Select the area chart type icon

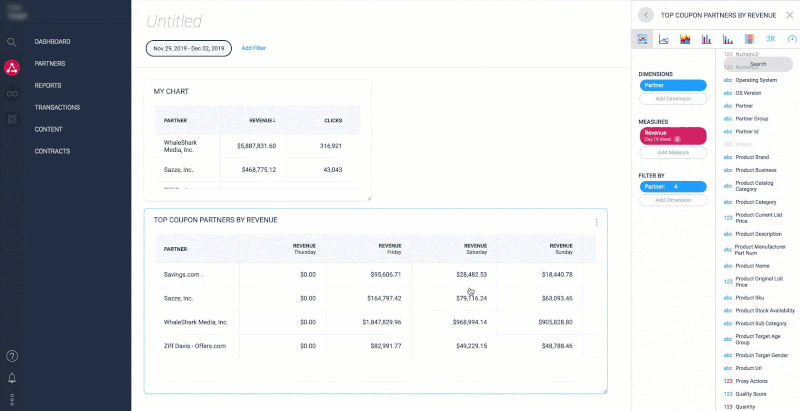click(x=685, y=39)
